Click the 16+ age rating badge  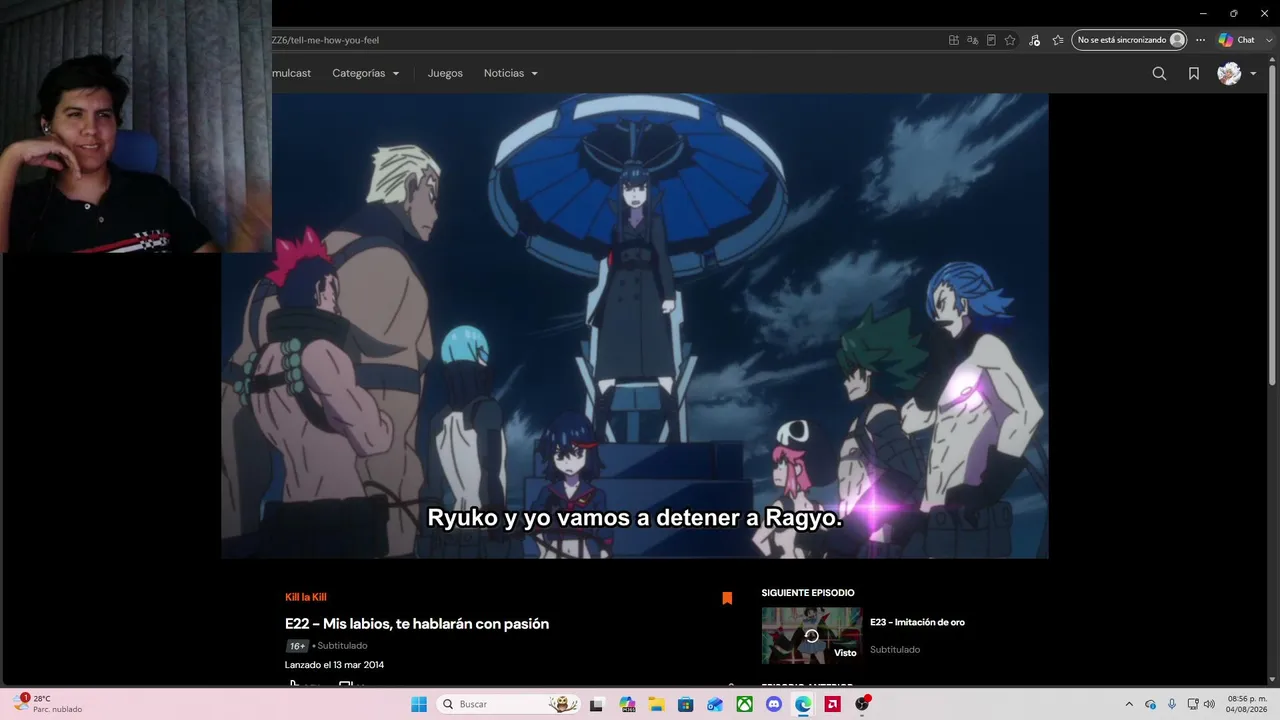[297, 646]
